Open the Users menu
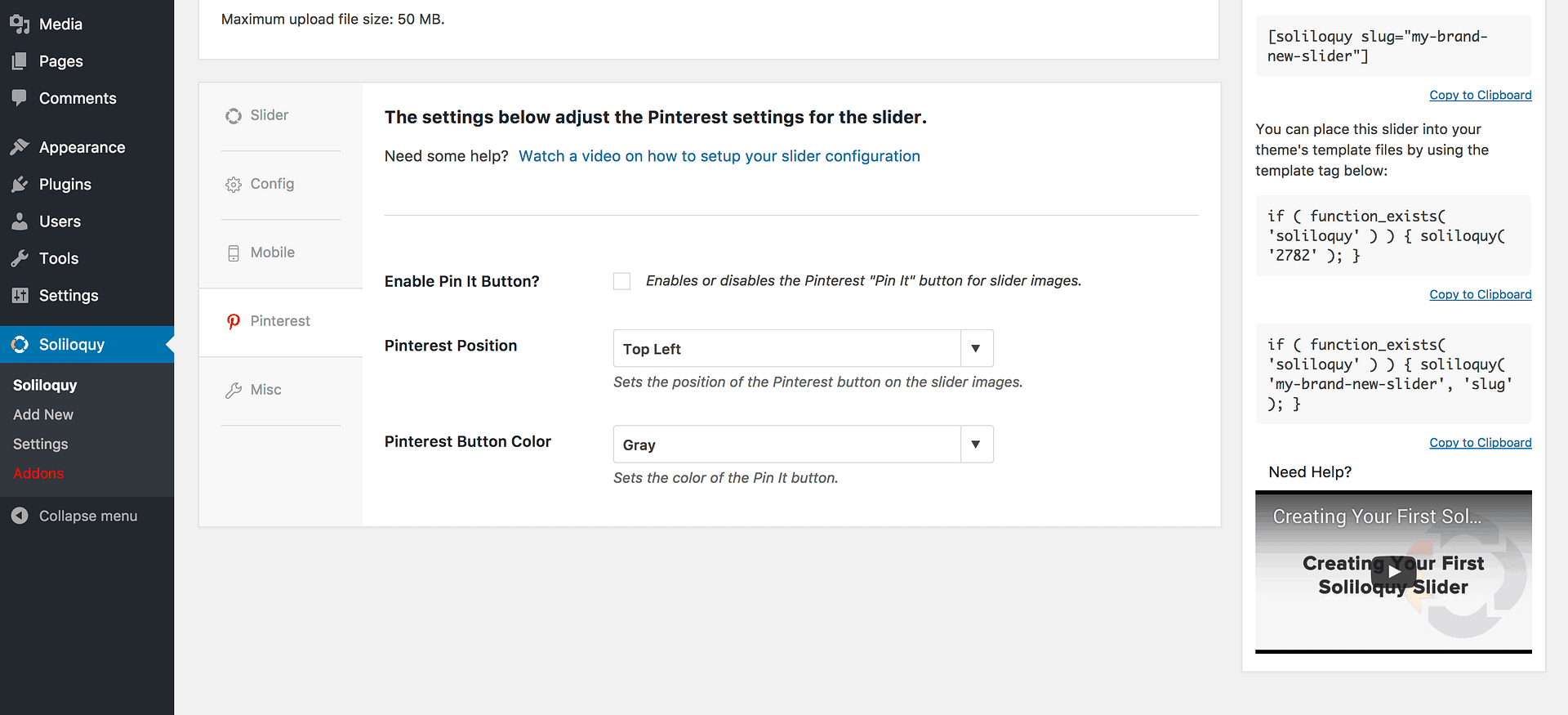This screenshot has height=715, width=1568. click(60, 221)
